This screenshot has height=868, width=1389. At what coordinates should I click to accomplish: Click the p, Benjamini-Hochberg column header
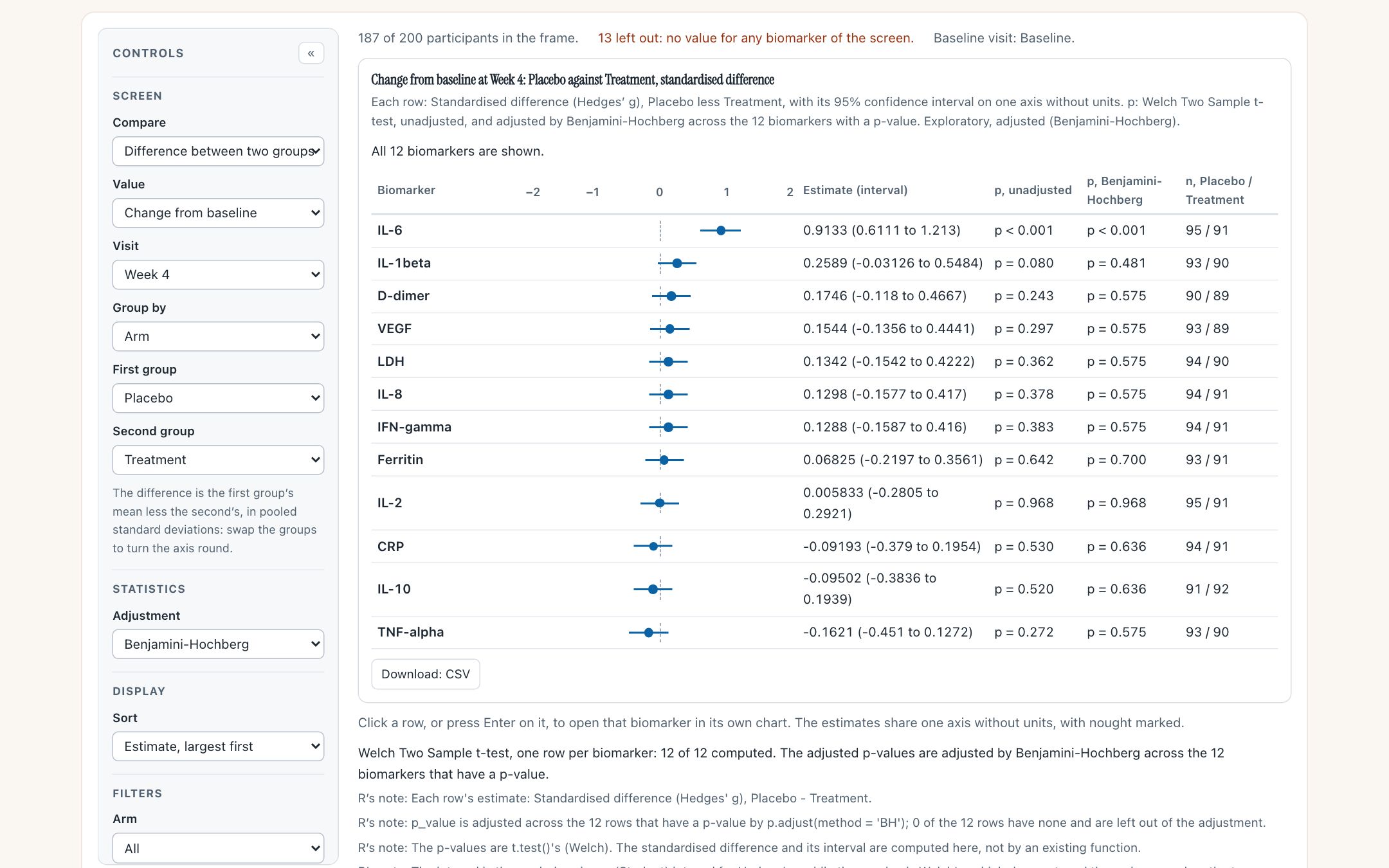coord(1124,190)
